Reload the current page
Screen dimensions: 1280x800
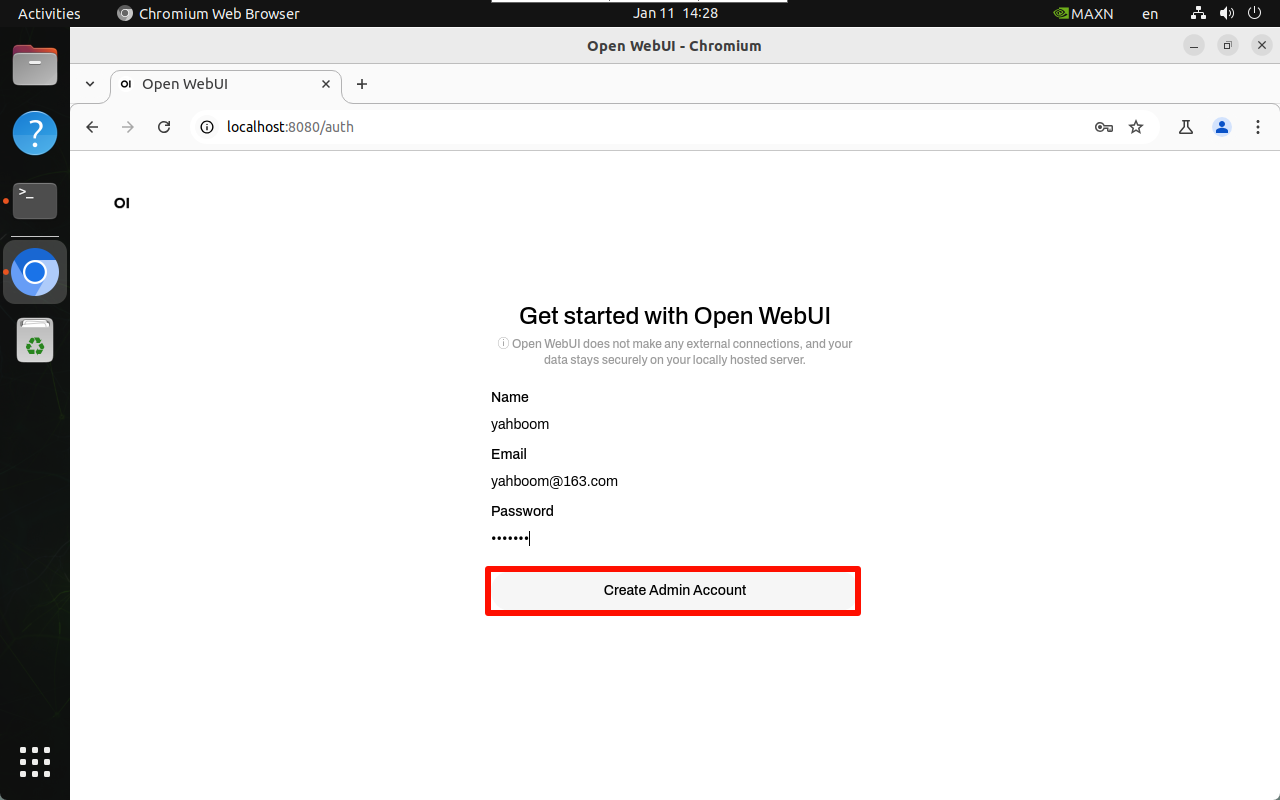point(164,127)
